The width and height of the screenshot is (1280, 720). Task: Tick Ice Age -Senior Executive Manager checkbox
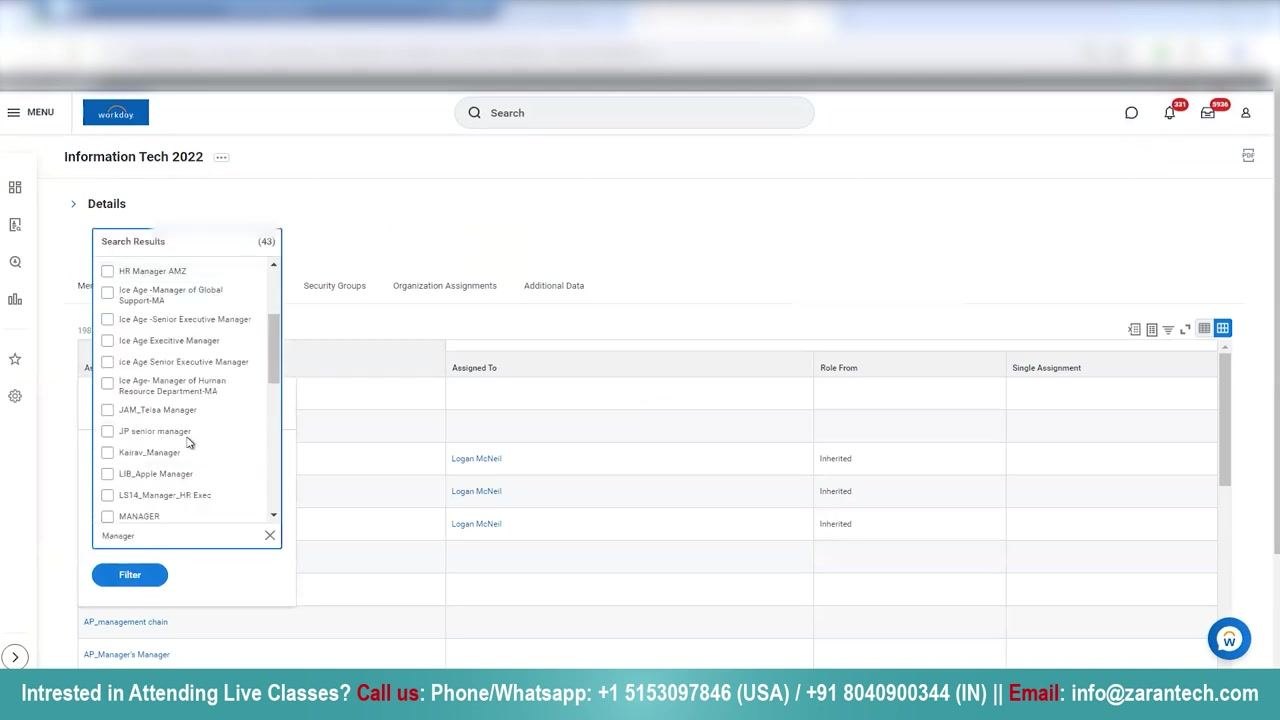point(107,319)
